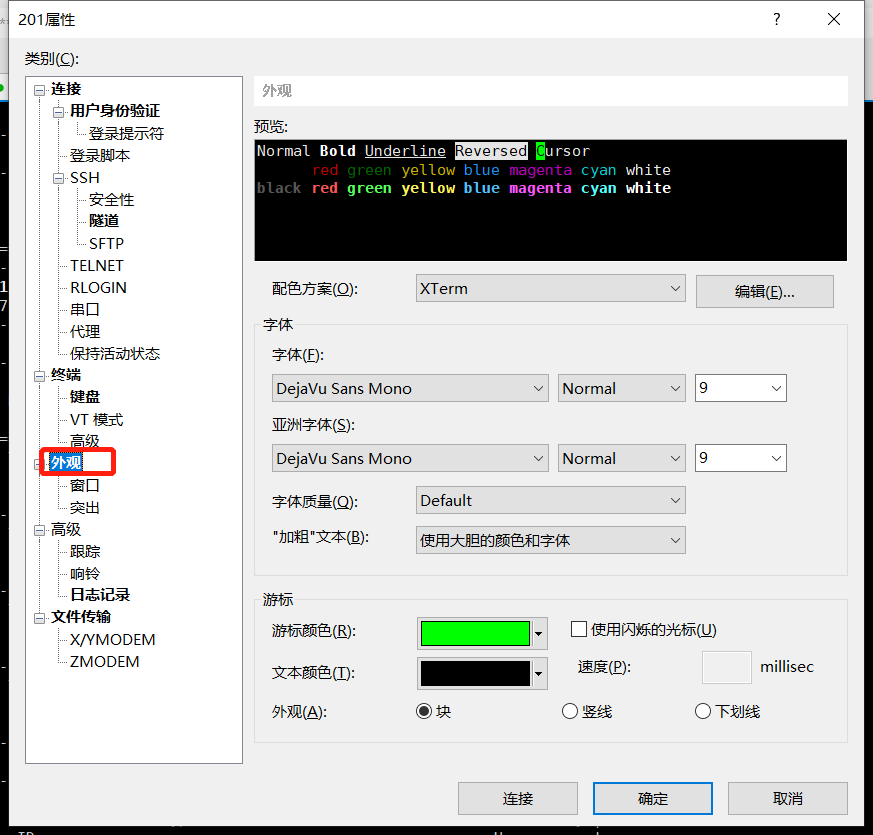Collapse the 文件传输 tree node
The width and height of the screenshot is (873, 835).
[40, 618]
